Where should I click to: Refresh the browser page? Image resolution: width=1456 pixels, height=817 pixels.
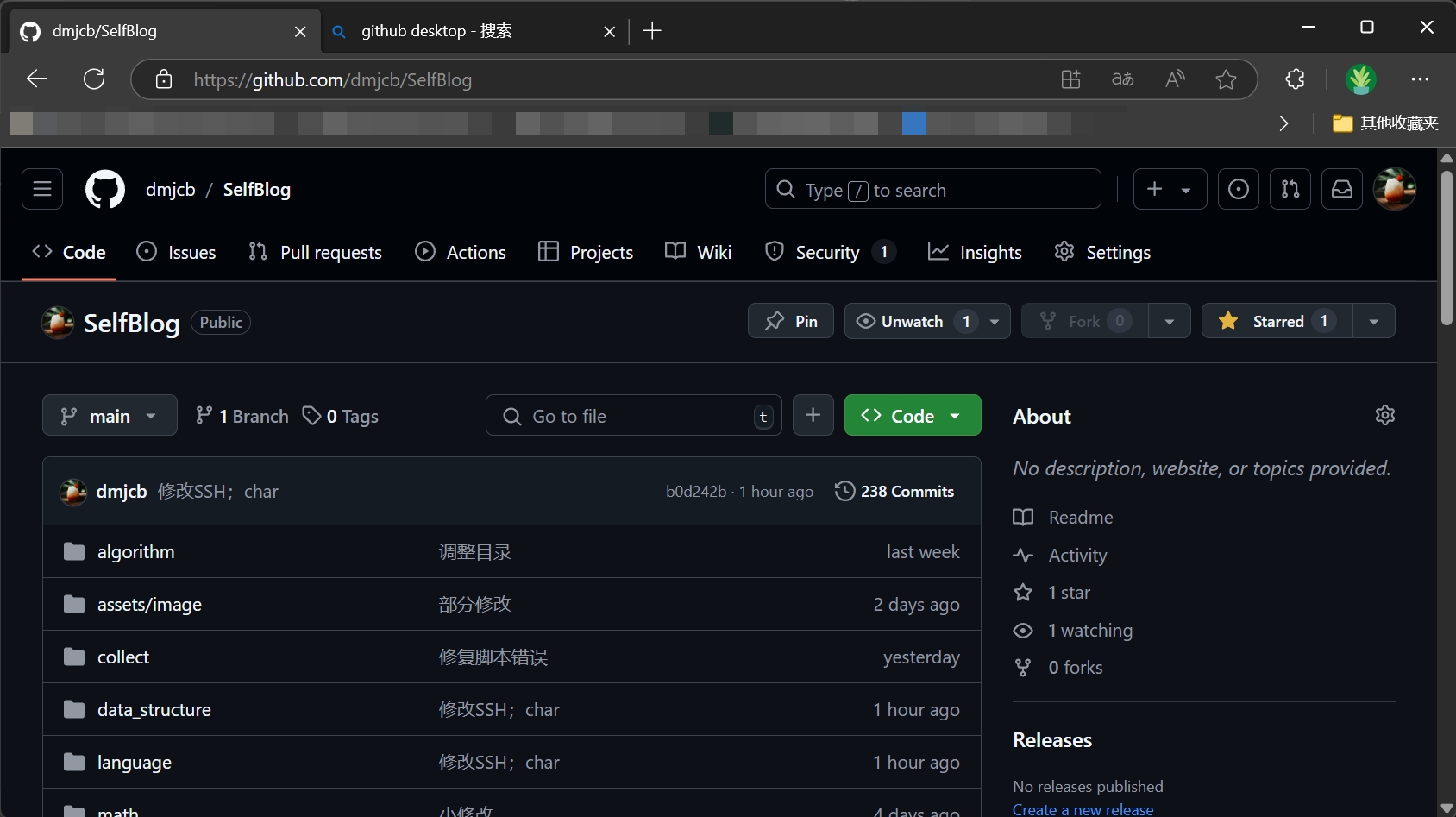point(94,79)
